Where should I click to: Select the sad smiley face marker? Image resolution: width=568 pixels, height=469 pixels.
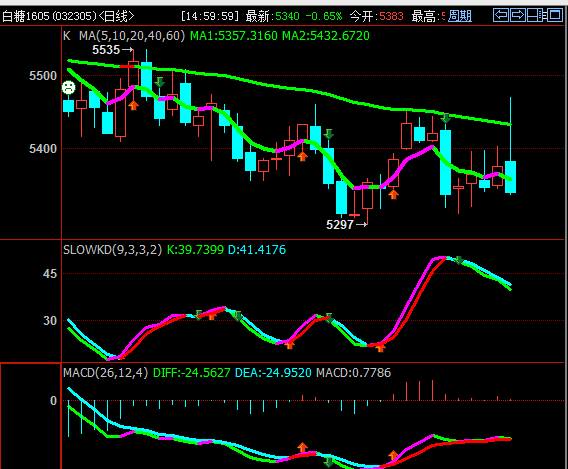[68, 88]
